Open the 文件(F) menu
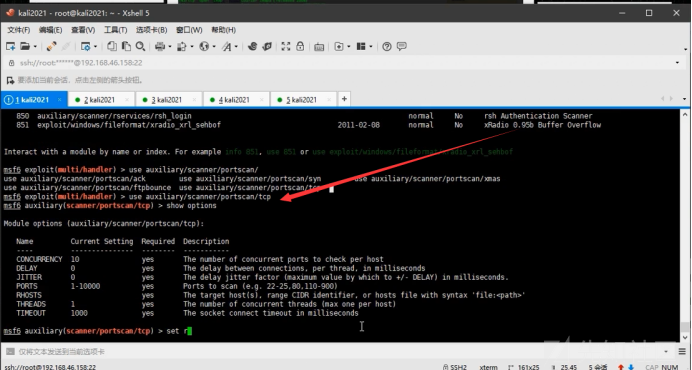The width and height of the screenshot is (692, 370). coord(19,30)
